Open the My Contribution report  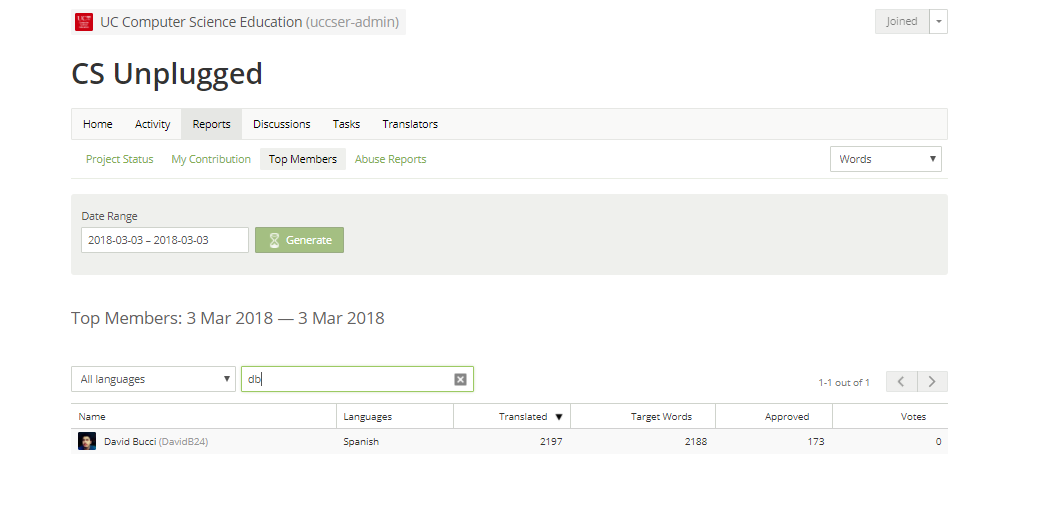tap(211, 159)
